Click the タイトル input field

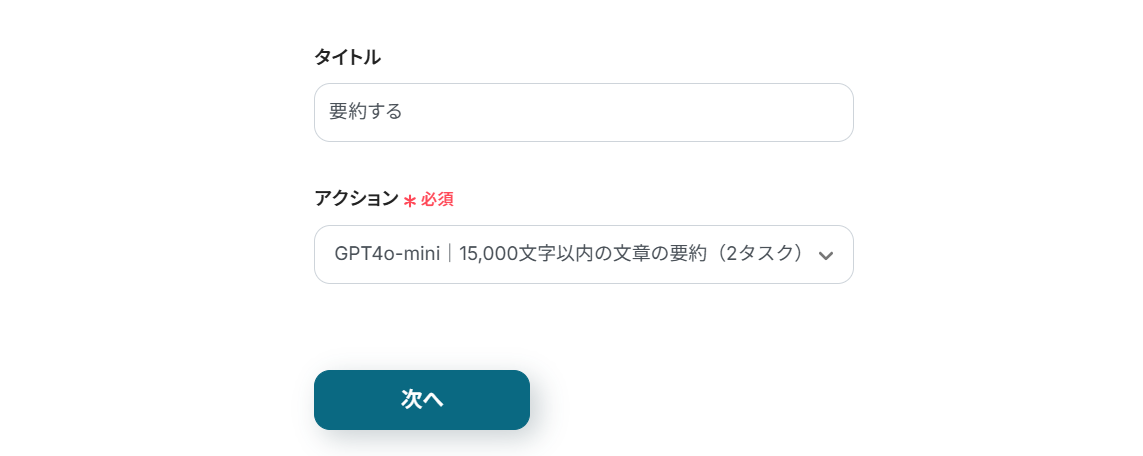(x=583, y=112)
